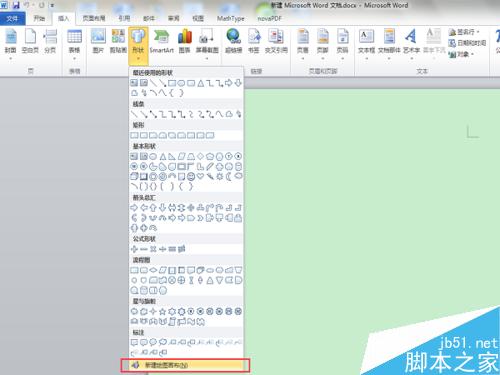Open the 文档部件 (Quick Parts) dropdown
The image size is (500, 375).
(389, 45)
